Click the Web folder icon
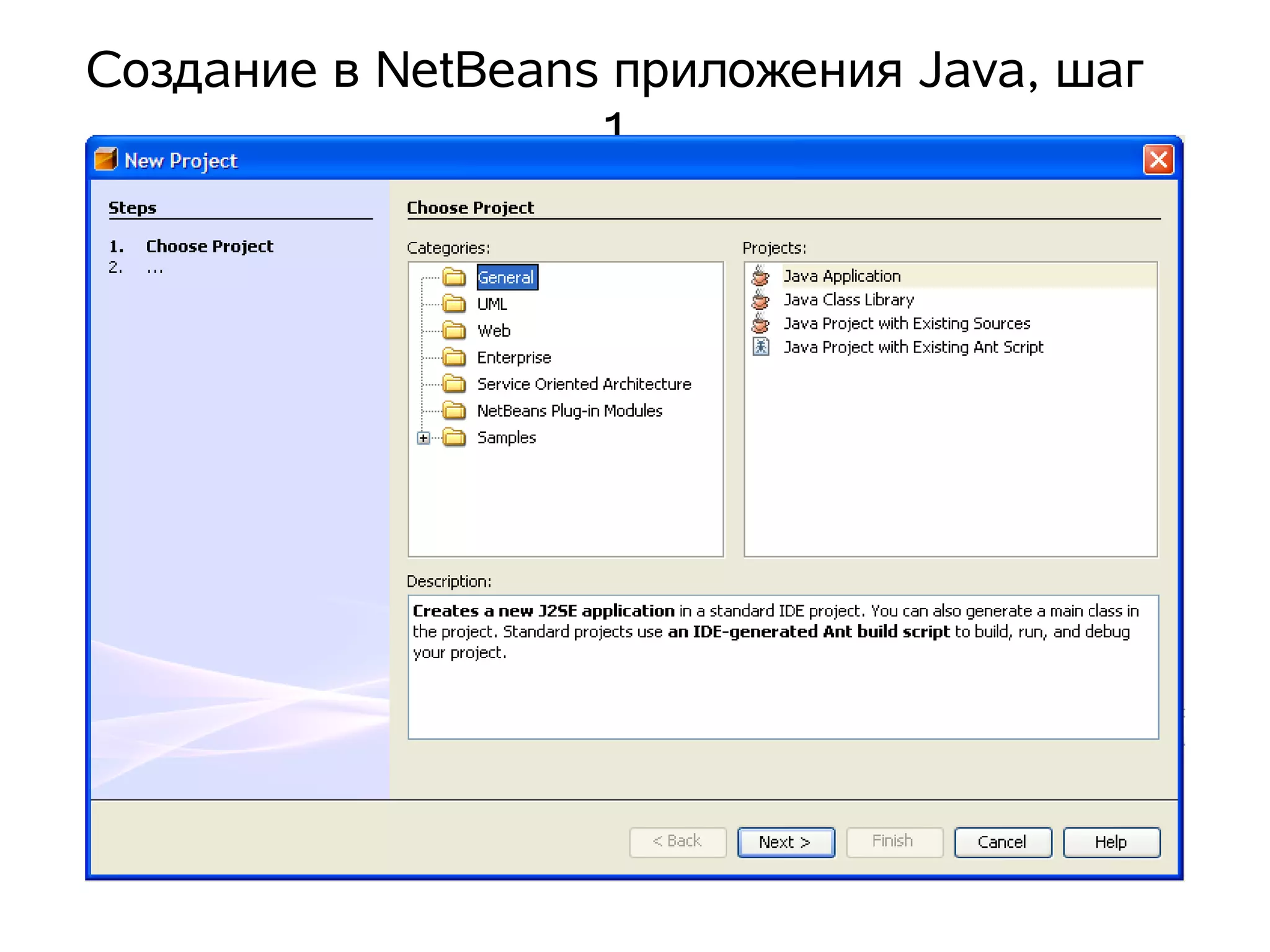This screenshot has width=1270, height=952. (454, 331)
